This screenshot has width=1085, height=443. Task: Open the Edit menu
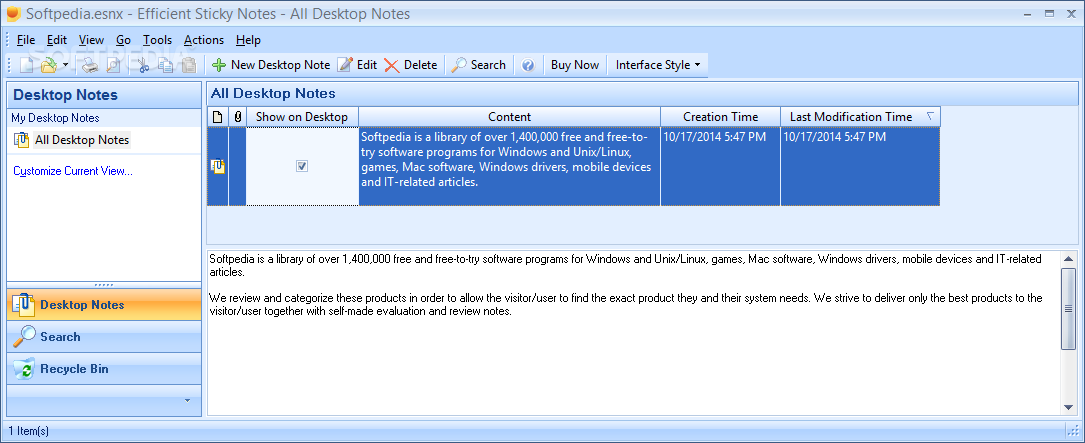(x=57, y=40)
